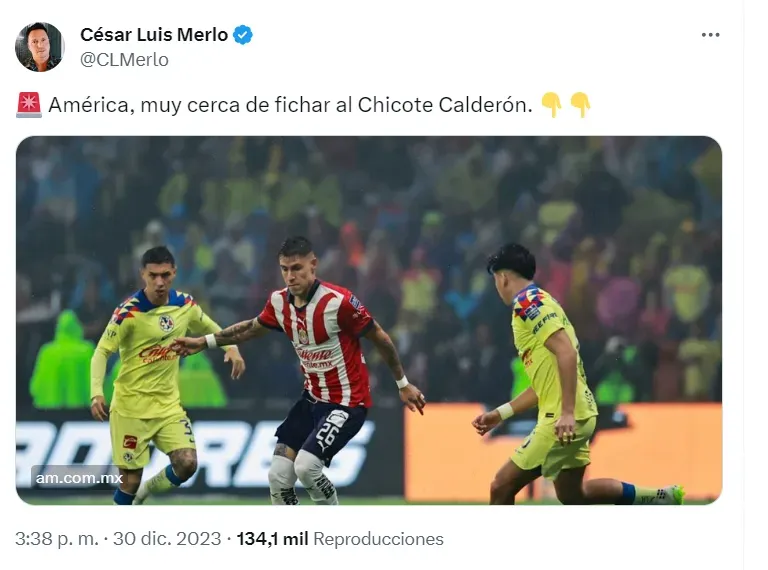Click the Reproducciones label
768x570 pixels.
[378, 539]
